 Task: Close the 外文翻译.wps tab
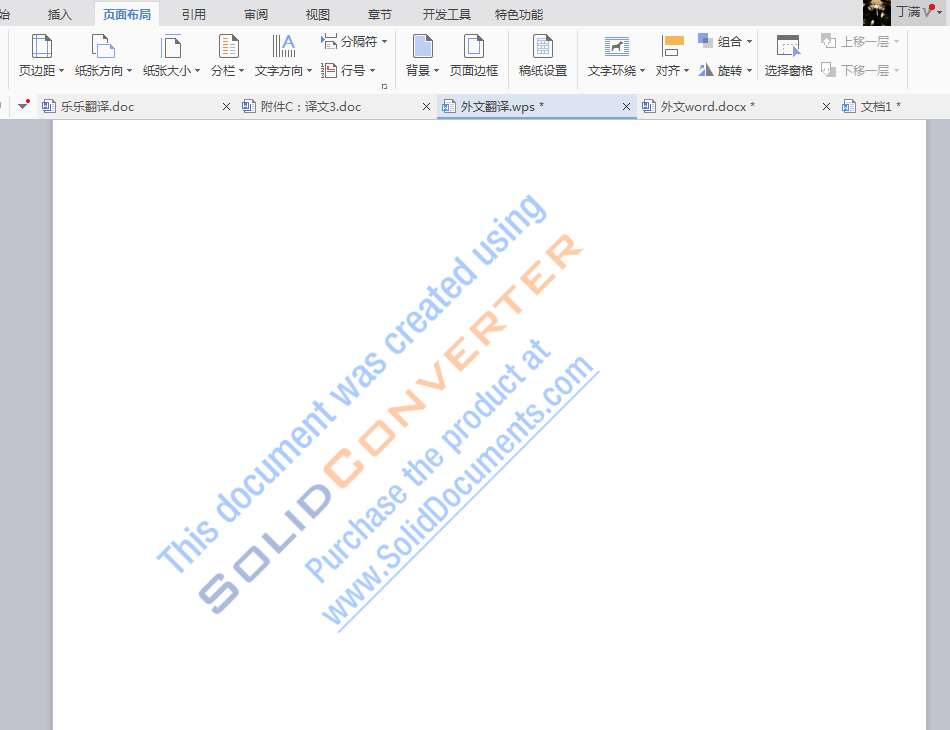(626, 107)
